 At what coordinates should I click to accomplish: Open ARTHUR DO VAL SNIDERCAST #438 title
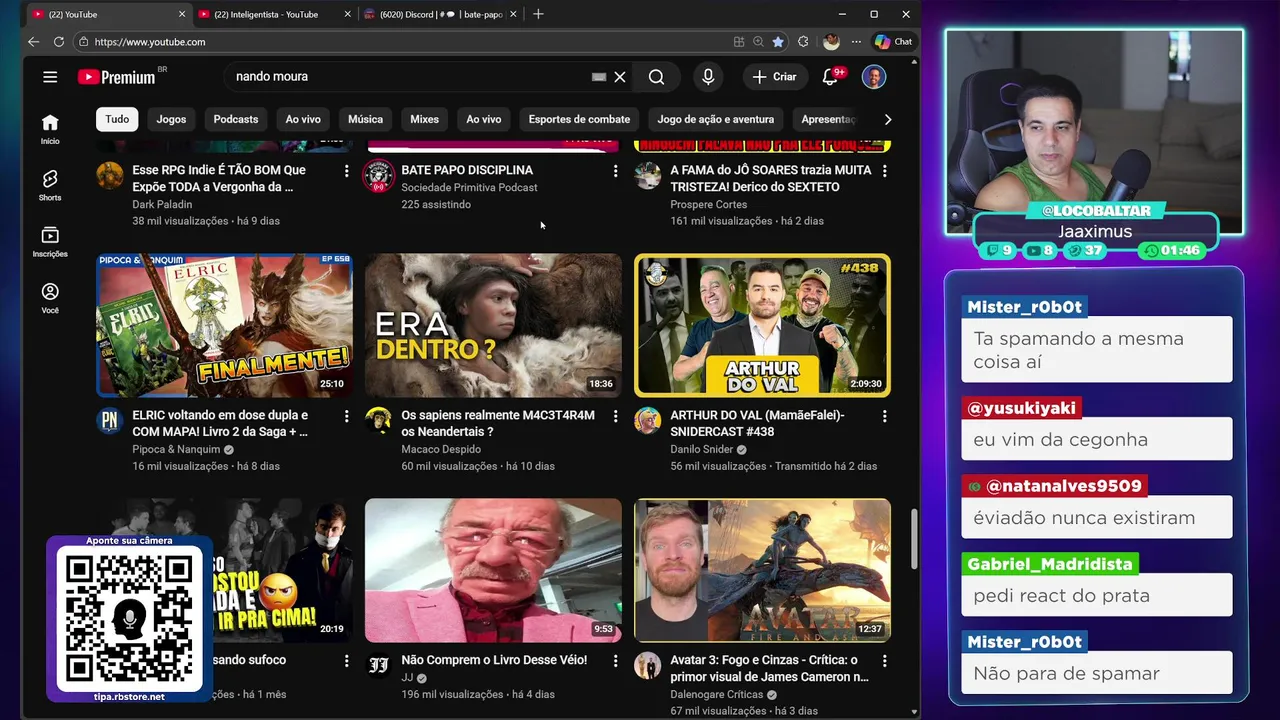[757, 423]
